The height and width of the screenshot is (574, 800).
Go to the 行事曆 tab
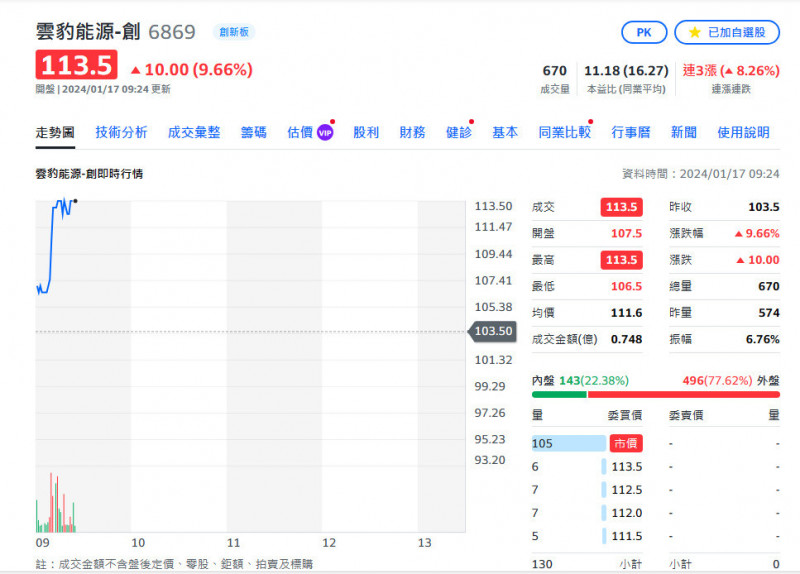(x=631, y=133)
